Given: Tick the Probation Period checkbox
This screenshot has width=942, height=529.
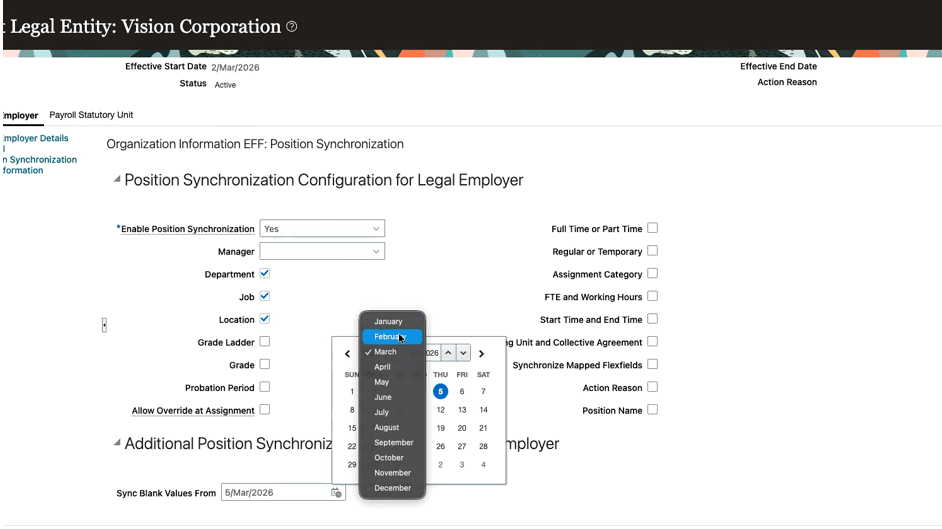Looking at the screenshot, I should [x=264, y=387].
